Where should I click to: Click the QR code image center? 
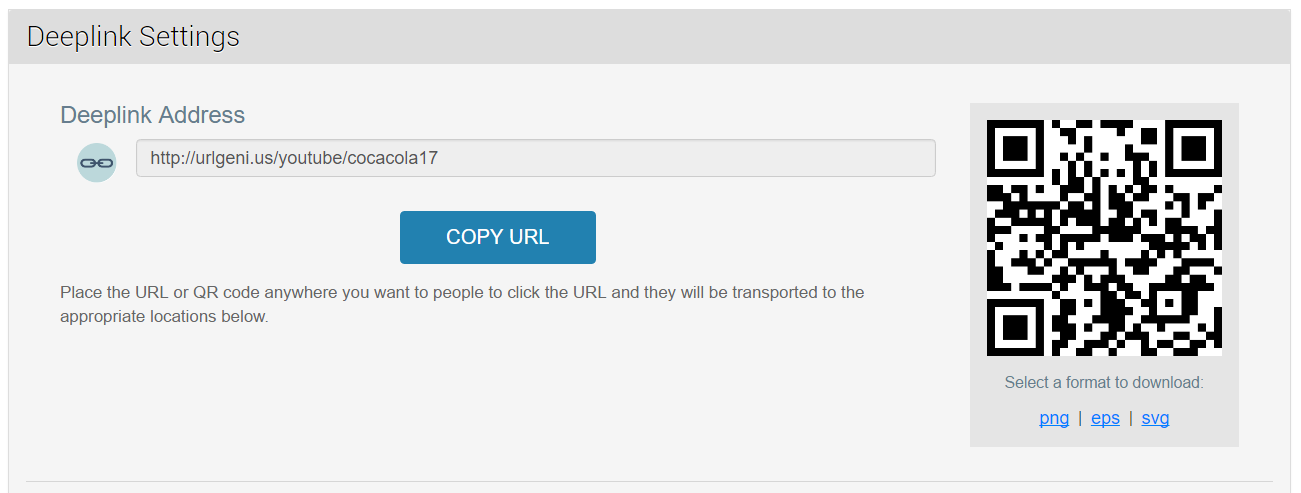[x=1104, y=238]
